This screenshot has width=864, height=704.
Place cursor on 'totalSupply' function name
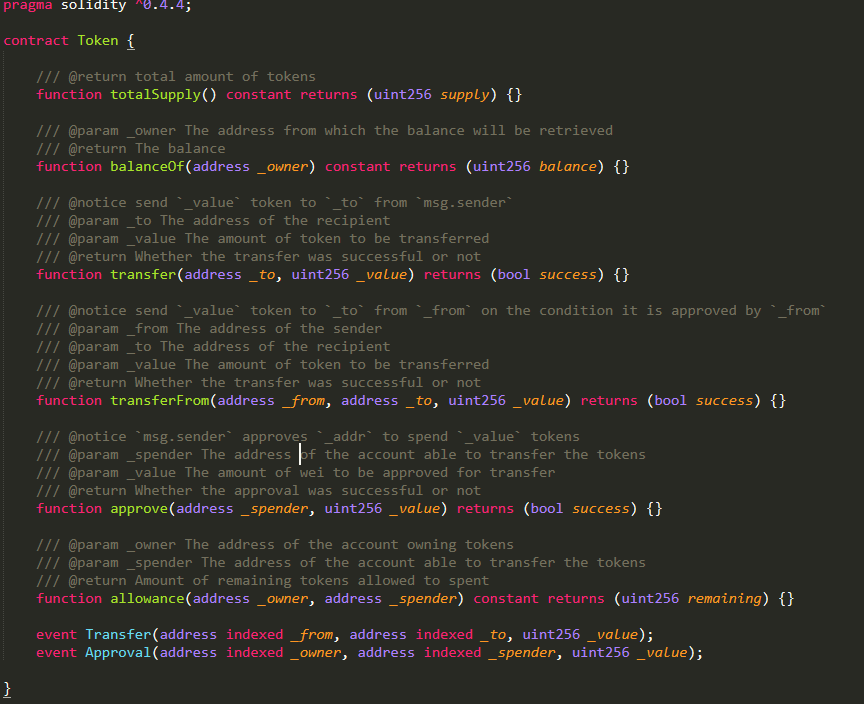(155, 95)
